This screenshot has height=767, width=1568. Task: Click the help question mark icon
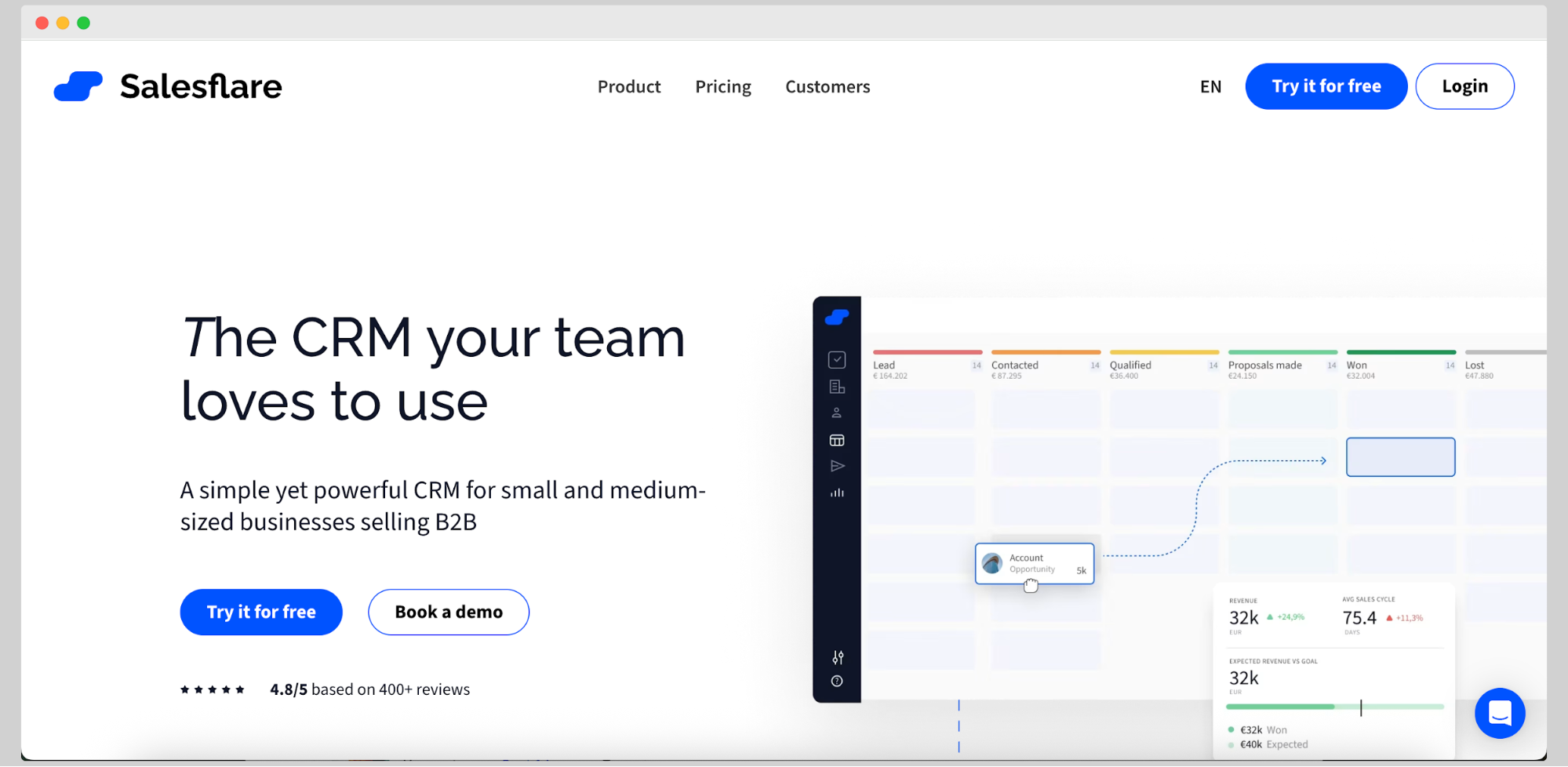pyautogui.click(x=837, y=681)
